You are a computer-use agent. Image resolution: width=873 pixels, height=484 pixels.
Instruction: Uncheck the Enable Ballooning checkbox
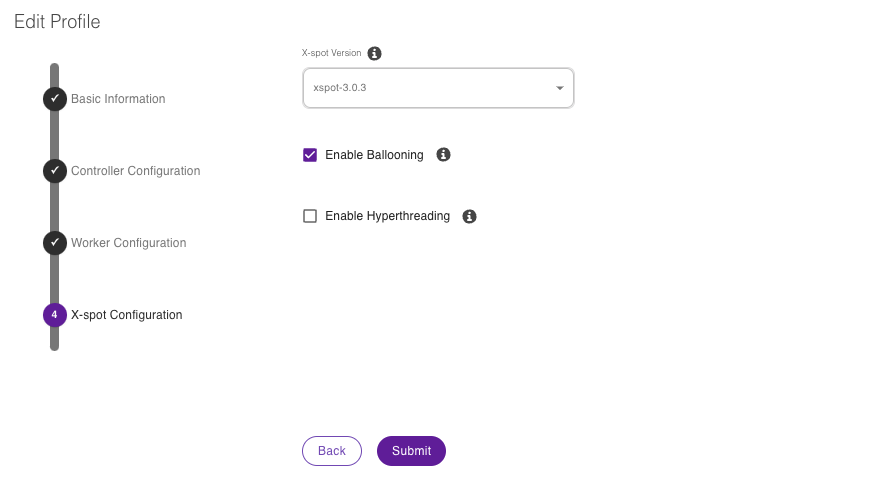(310, 155)
